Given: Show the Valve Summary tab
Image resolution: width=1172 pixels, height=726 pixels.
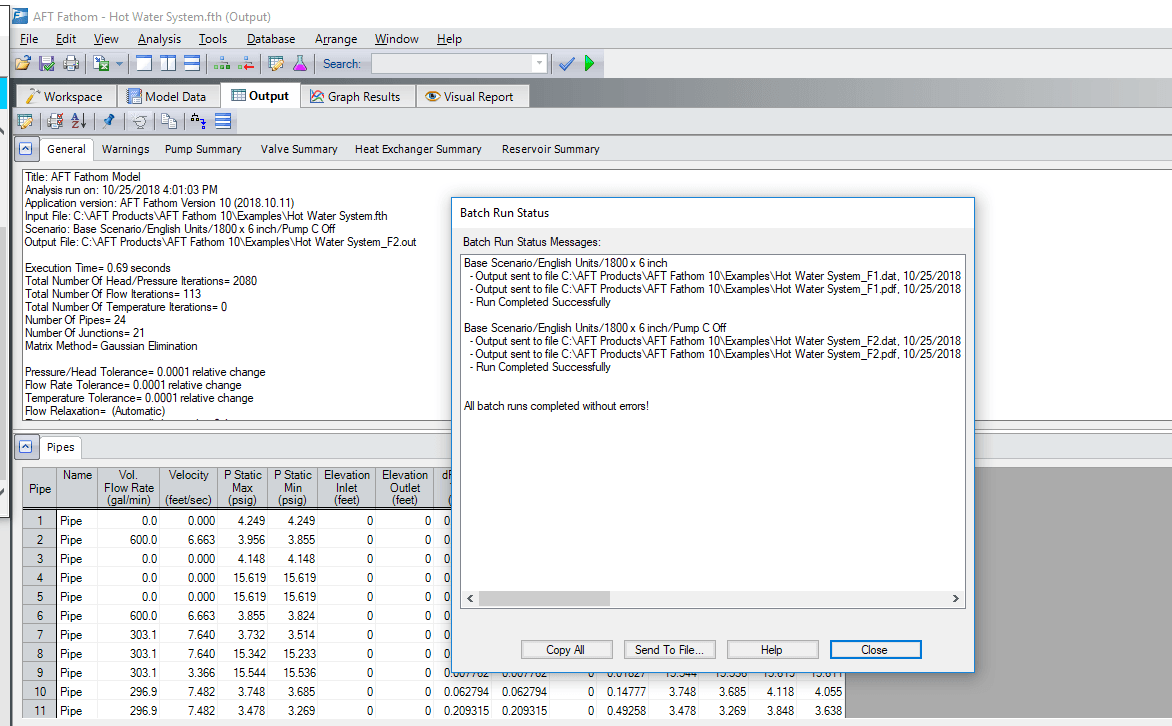Looking at the screenshot, I should click(299, 150).
